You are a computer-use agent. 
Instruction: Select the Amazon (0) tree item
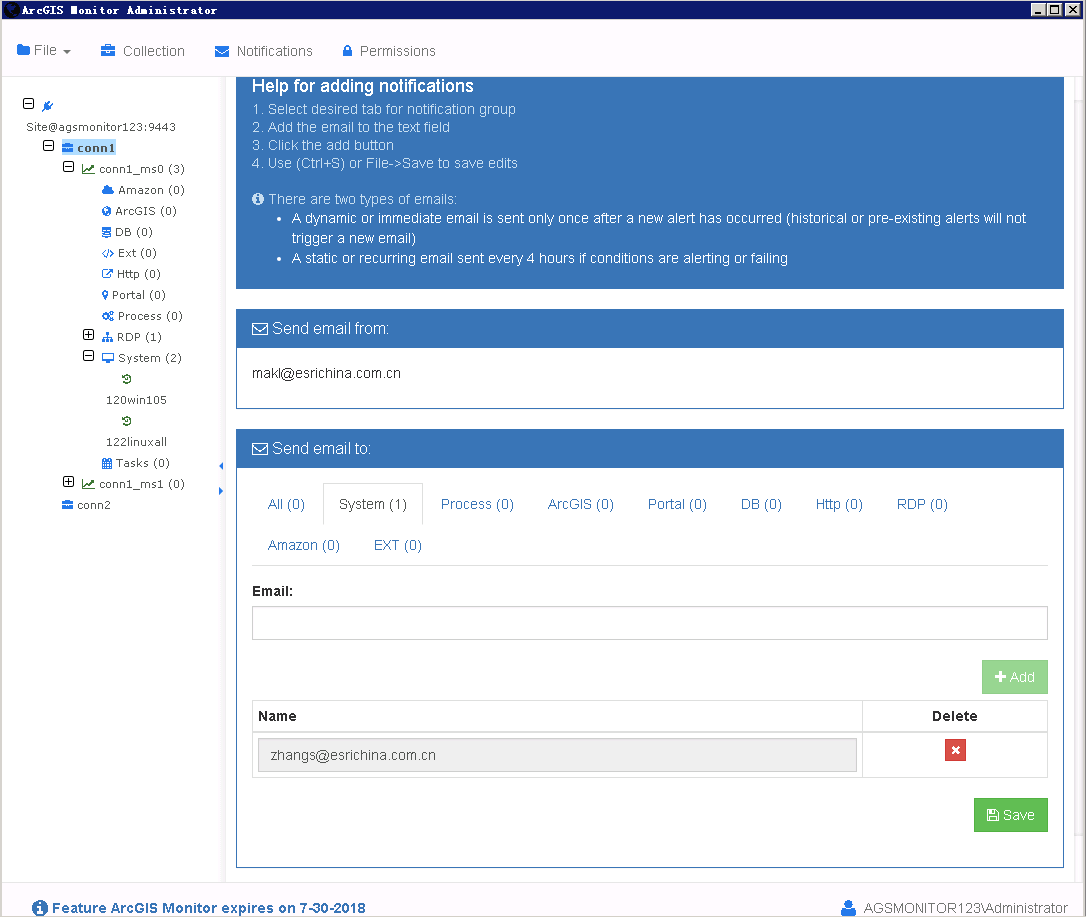point(151,190)
